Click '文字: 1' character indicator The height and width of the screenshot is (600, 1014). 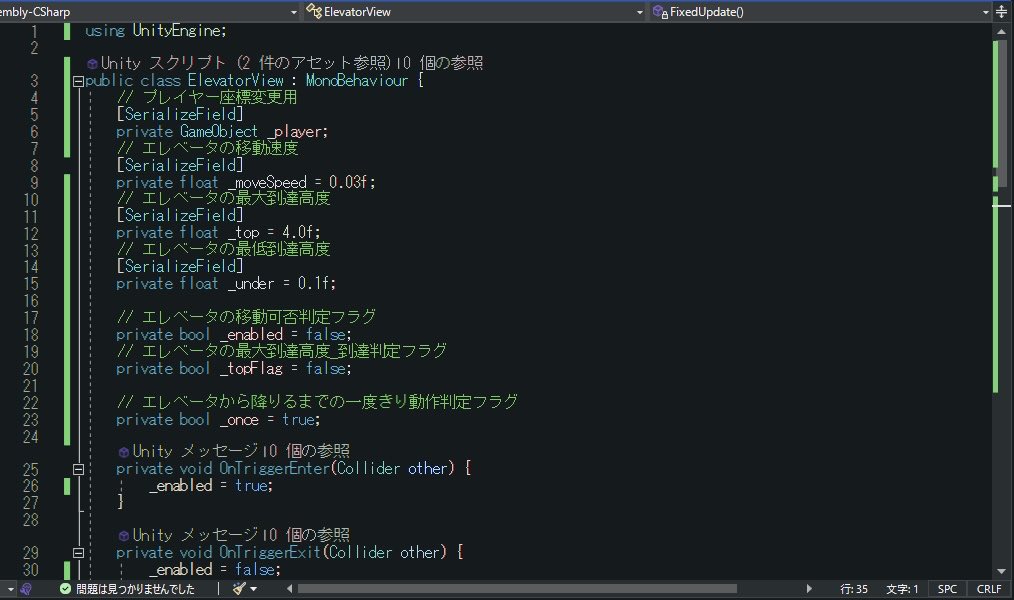point(902,589)
